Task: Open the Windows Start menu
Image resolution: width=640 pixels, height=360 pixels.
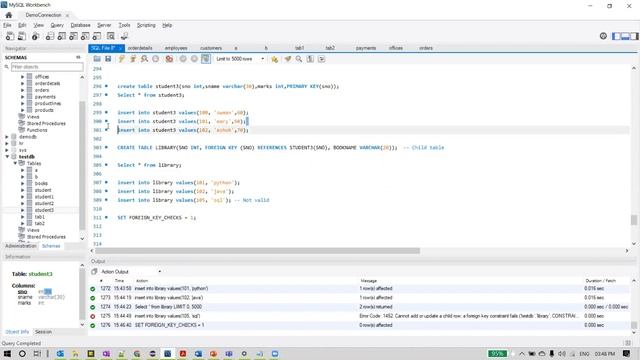Action: (7, 354)
